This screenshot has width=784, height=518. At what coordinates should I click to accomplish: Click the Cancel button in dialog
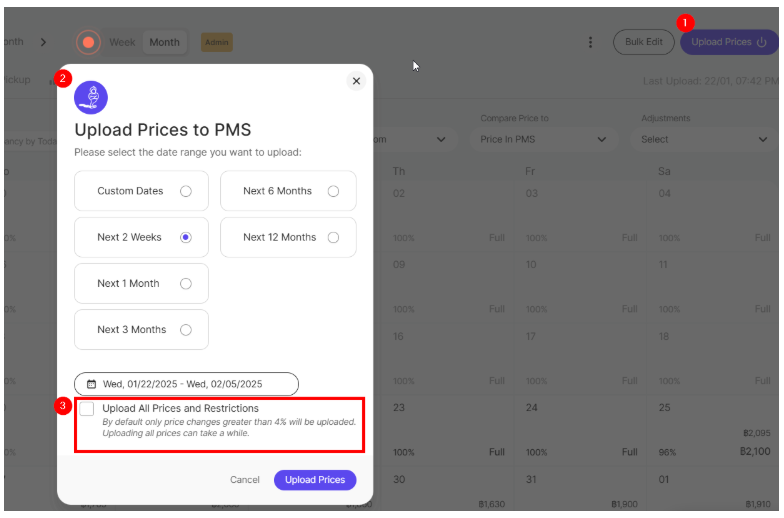[245, 480]
